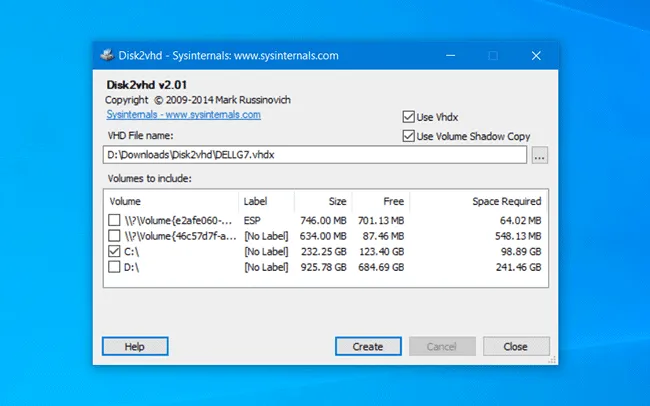Close the window using the X icon
Image resolution: width=650 pixels, height=406 pixels.
(536, 56)
